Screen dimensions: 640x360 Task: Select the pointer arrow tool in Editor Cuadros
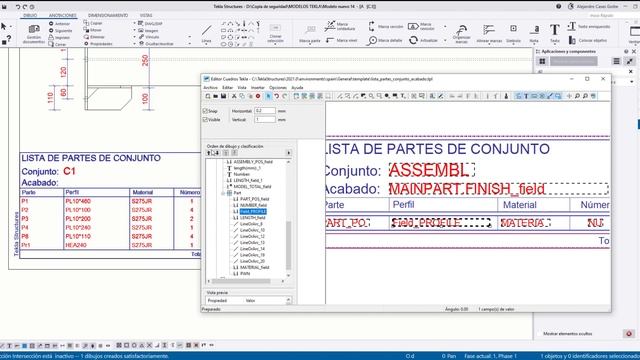pyautogui.click(x=269, y=96)
